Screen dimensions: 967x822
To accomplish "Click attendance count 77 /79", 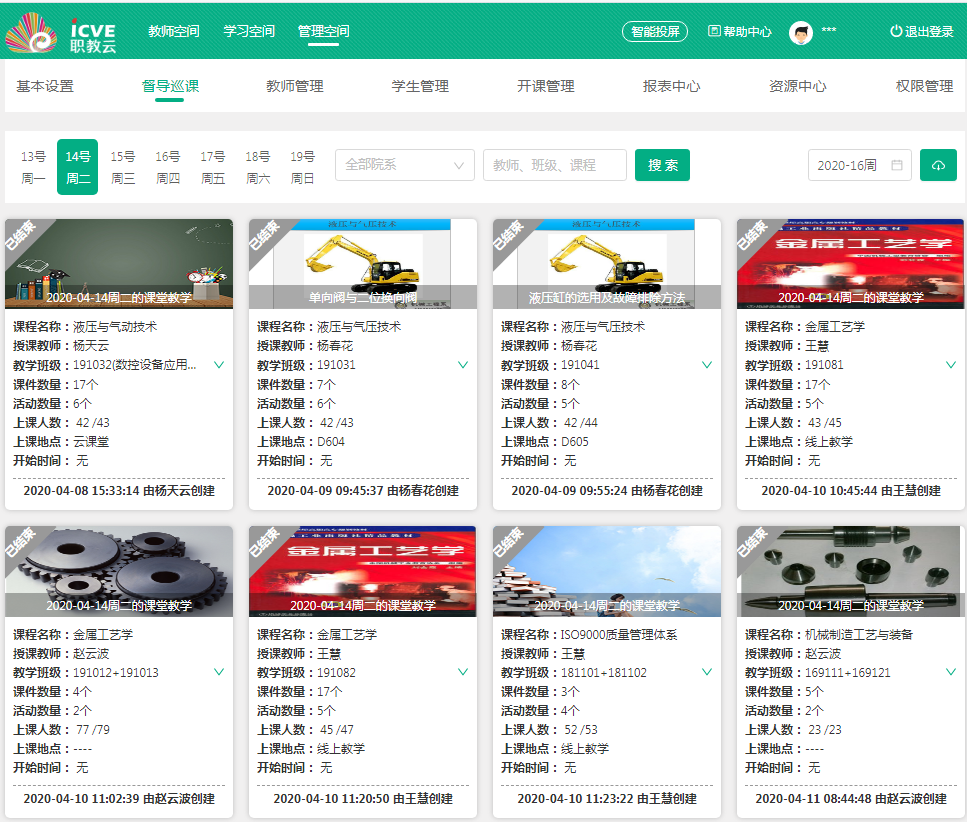I will pyautogui.click(x=93, y=730).
